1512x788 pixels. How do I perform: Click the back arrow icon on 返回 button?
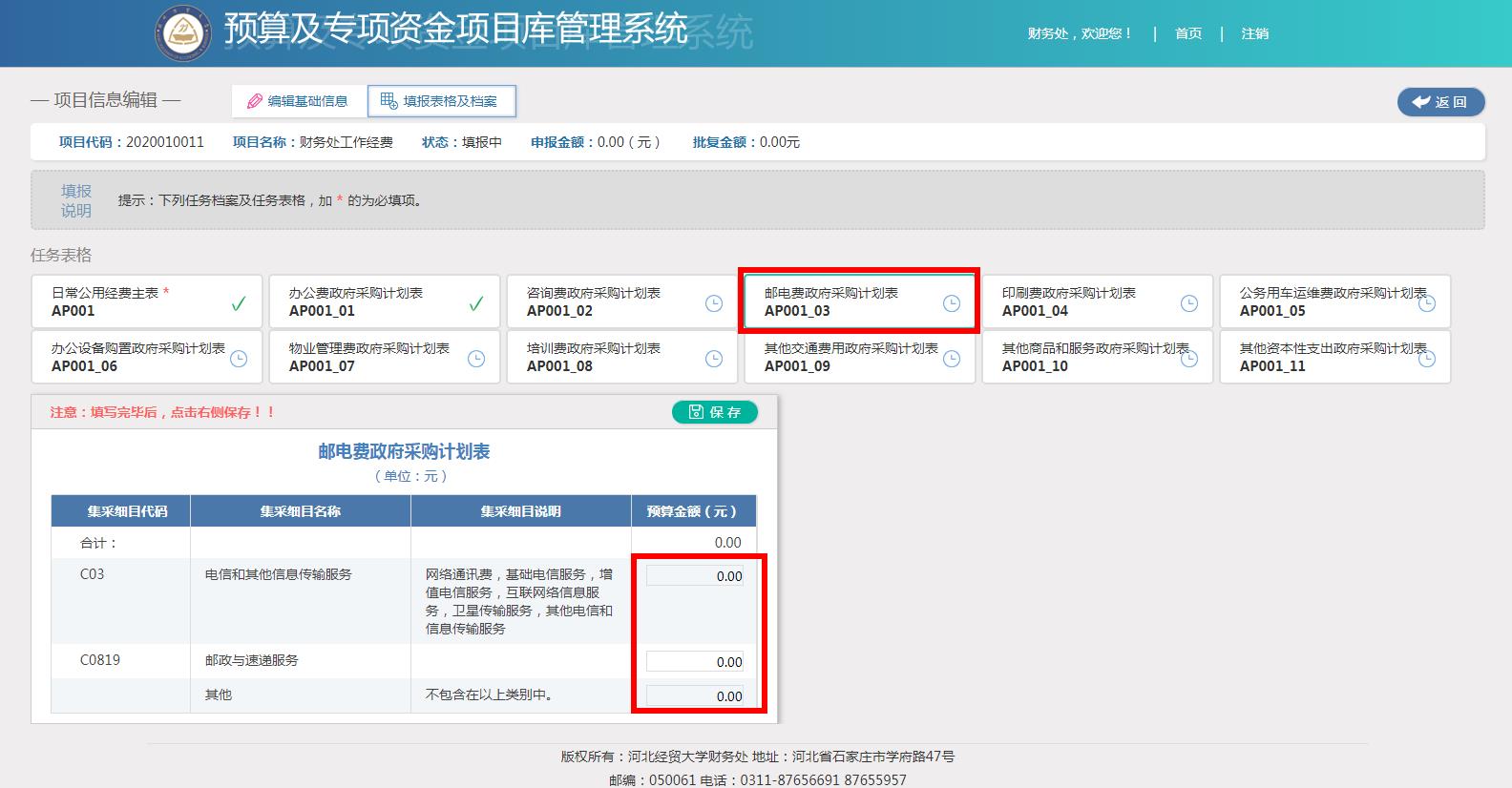pyautogui.click(x=1421, y=102)
